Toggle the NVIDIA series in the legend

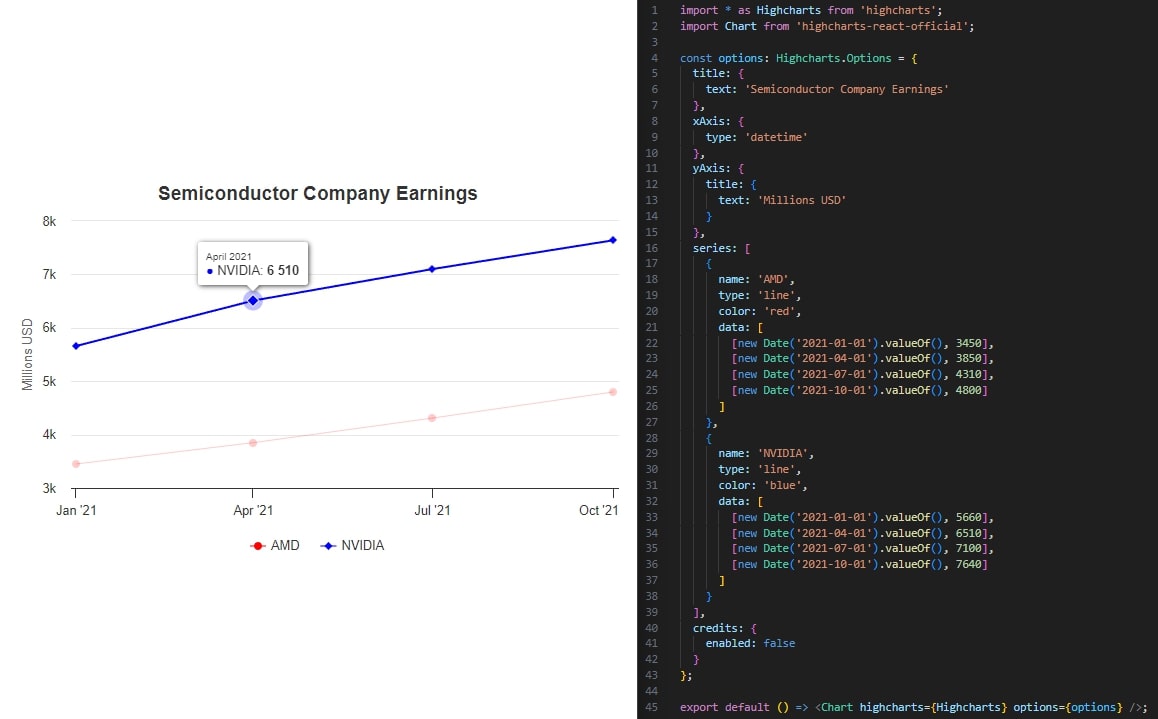tap(352, 546)
